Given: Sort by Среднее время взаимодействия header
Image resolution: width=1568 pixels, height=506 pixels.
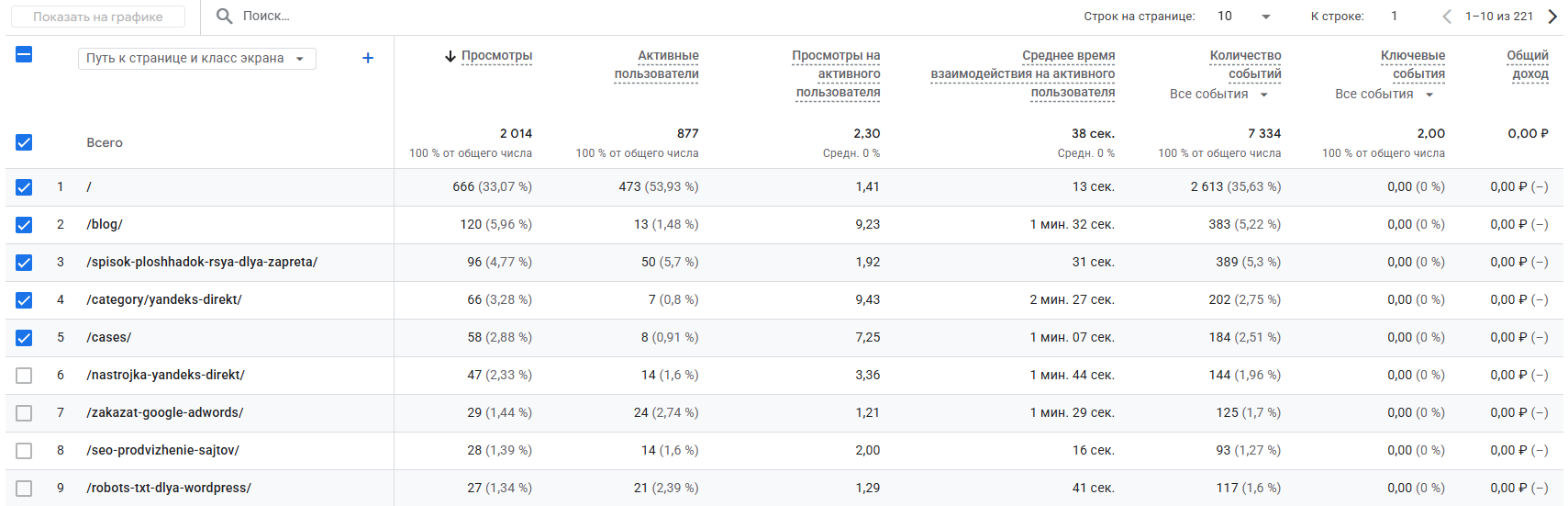Looking at the screenshot, I should pyautogui.click(x=1022, y=74).
